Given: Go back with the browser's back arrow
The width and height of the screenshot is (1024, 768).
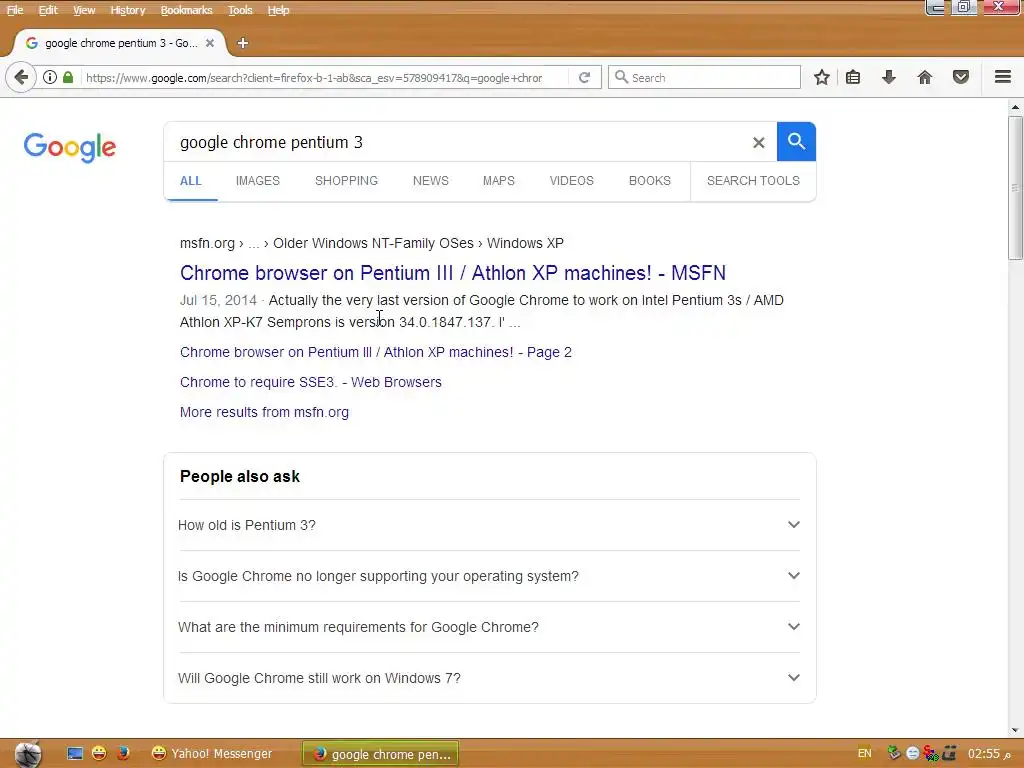Looking at the screenshot, I should tap(21, 77).
